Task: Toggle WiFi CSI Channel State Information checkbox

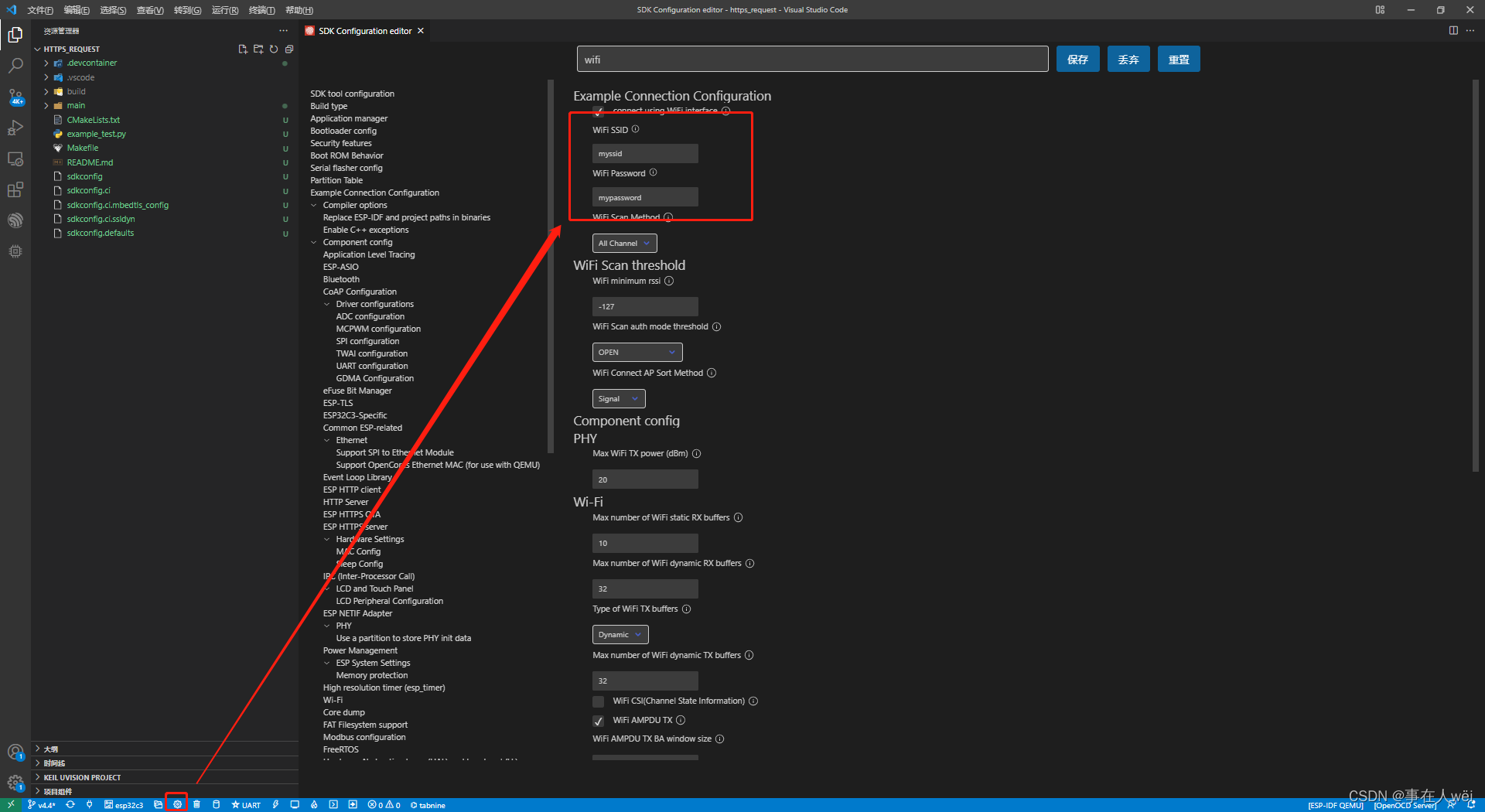Action: (x=599, y=701)
